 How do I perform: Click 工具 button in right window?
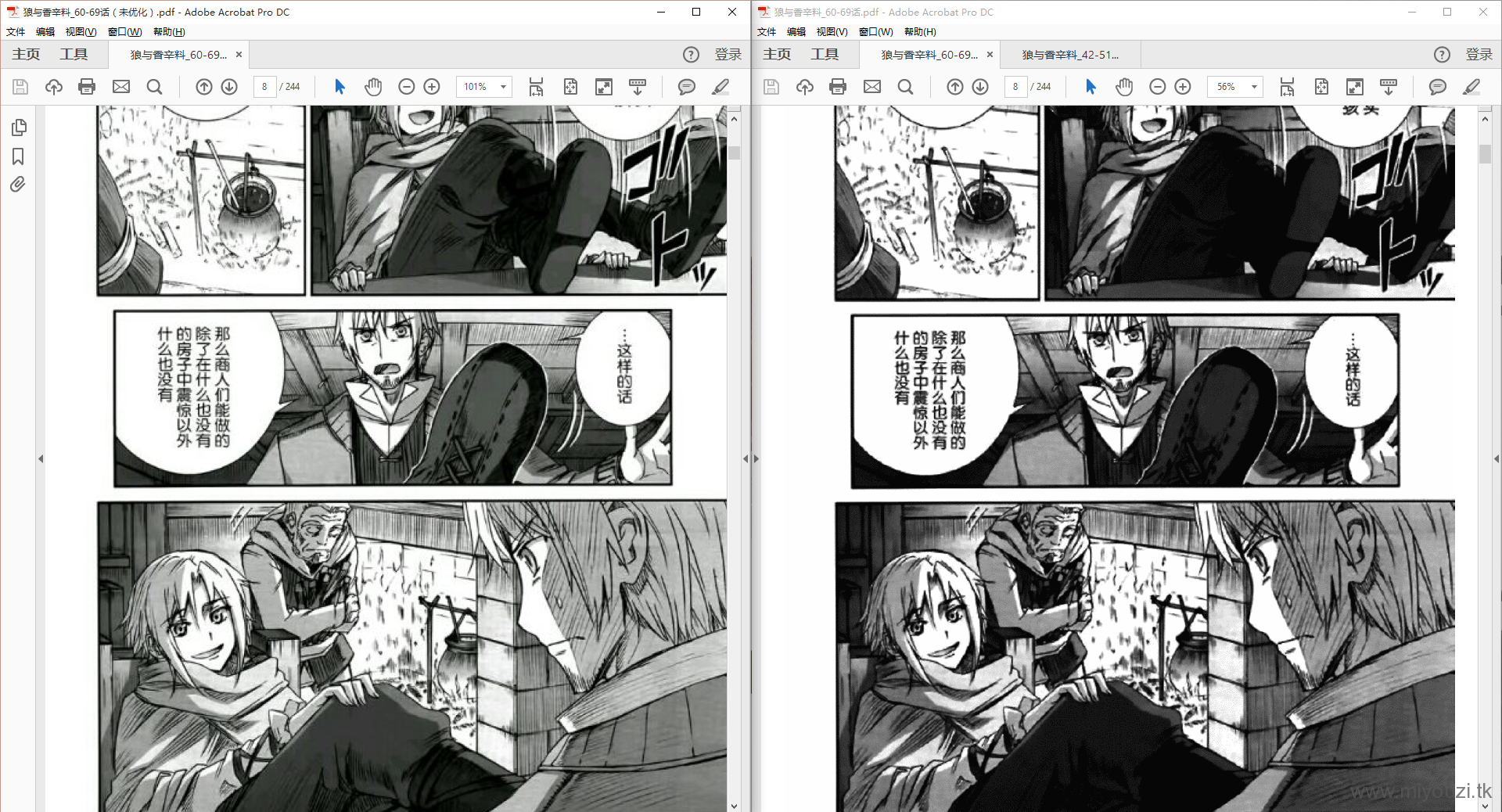click(x=825, y=55)
